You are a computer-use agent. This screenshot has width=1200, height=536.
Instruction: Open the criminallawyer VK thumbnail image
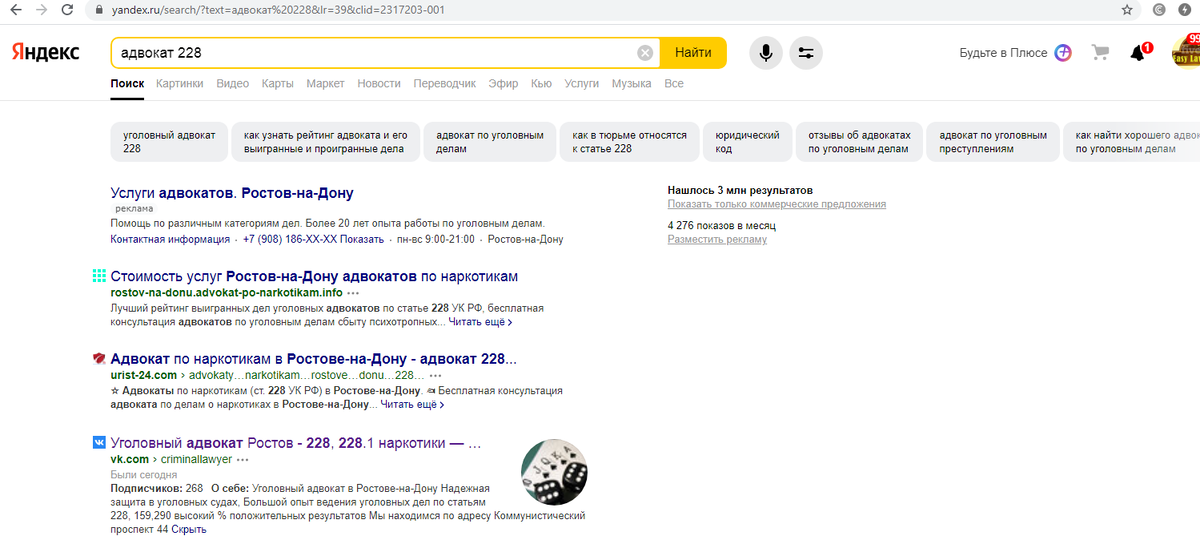(x=554, y=471)
